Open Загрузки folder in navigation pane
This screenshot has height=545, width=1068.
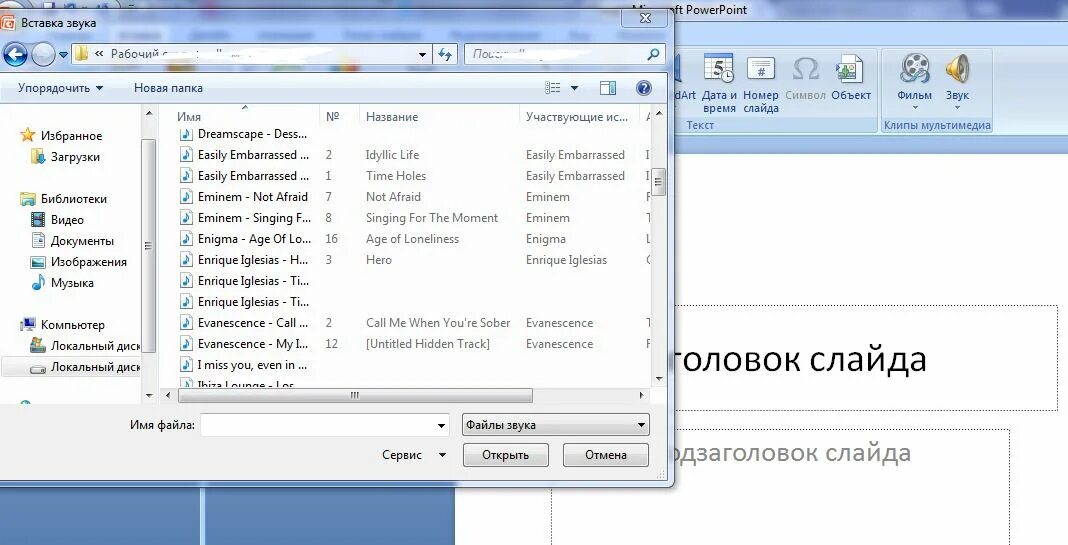click(x=75, y=157)
